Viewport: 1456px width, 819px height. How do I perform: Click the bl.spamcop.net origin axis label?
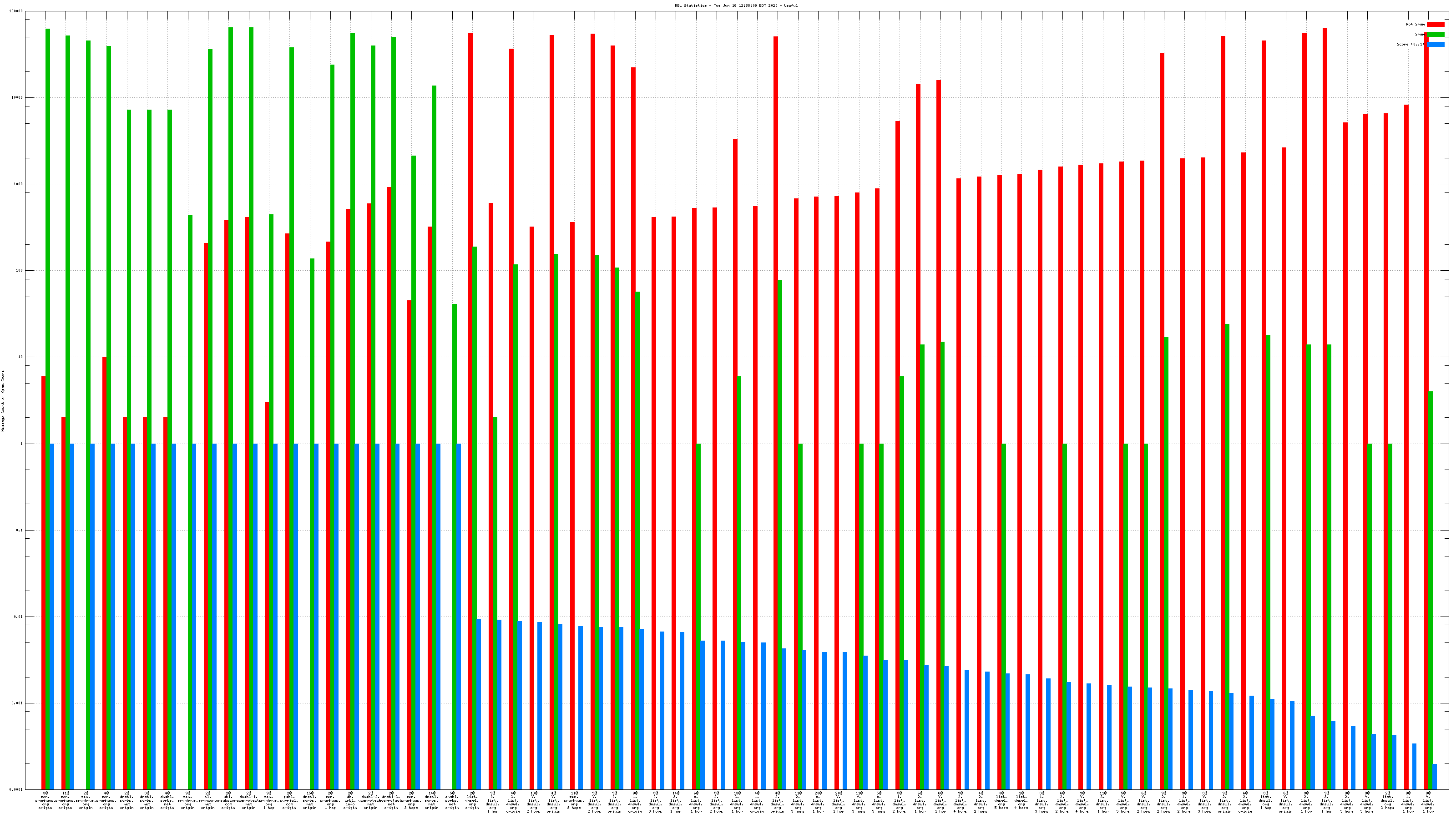(x=208, y=800)
